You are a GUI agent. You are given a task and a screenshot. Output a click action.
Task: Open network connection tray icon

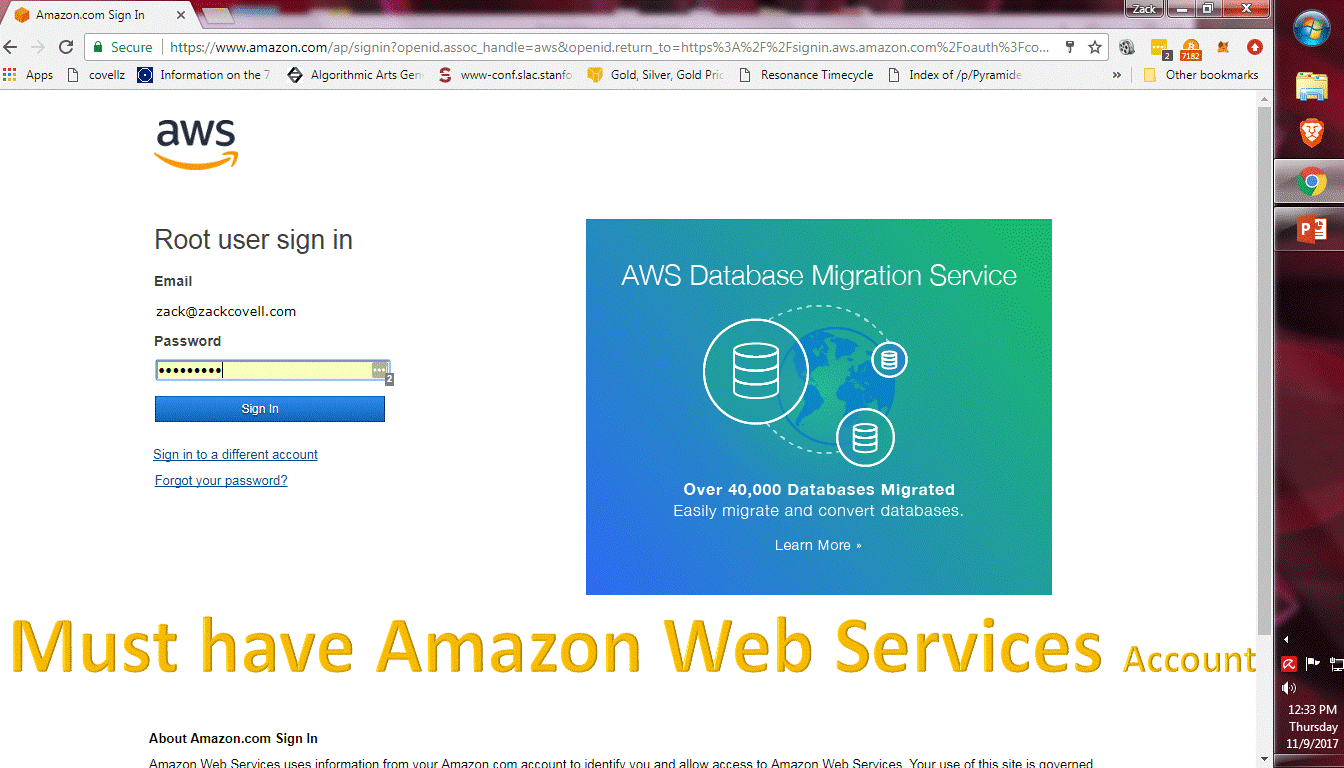(x=1337, y=663)
